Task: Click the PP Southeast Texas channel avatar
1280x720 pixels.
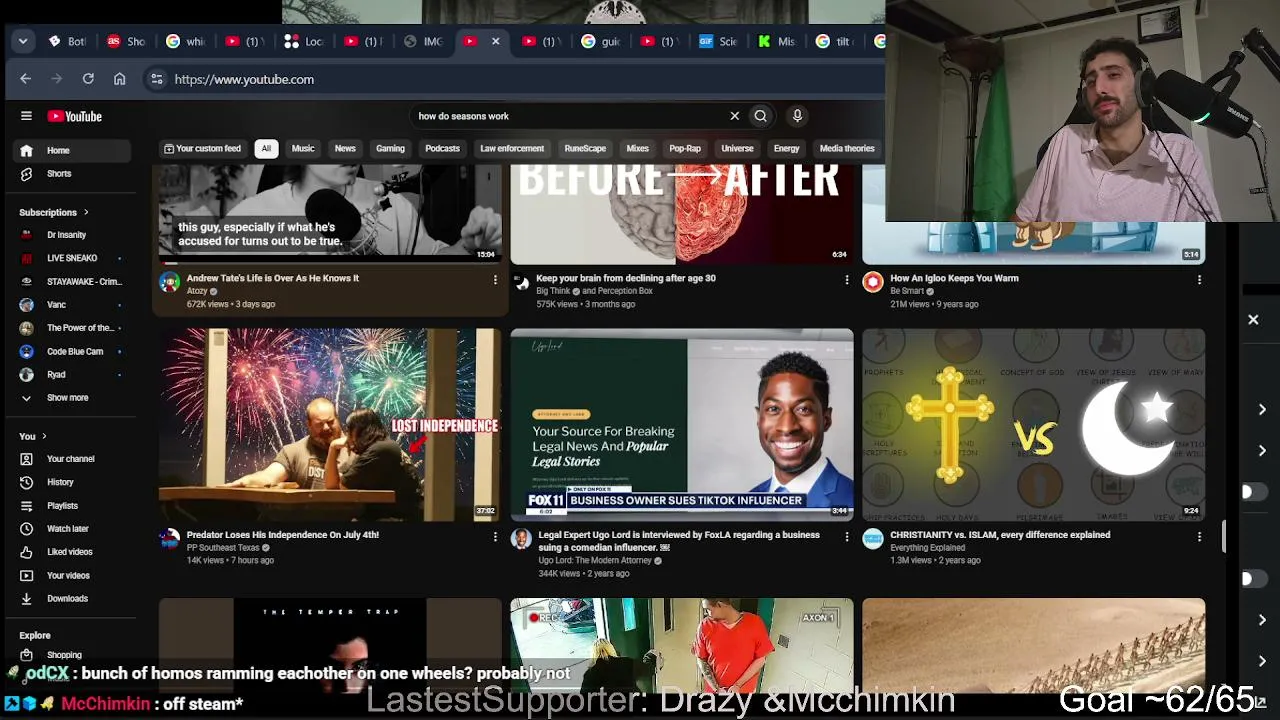Action: [170, 539]
